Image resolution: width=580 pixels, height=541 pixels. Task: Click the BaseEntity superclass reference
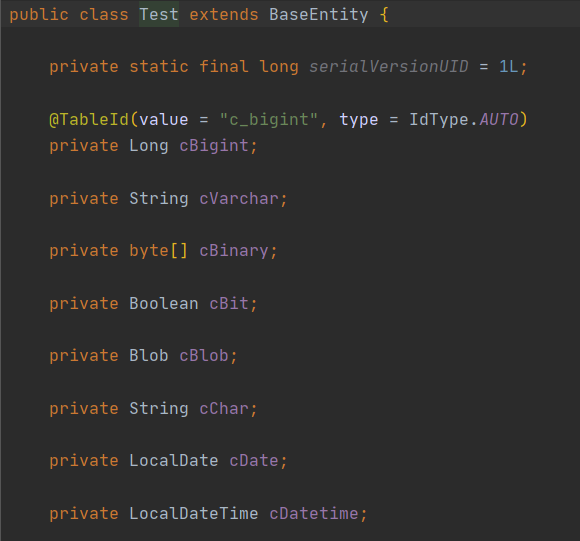(318, 15)
